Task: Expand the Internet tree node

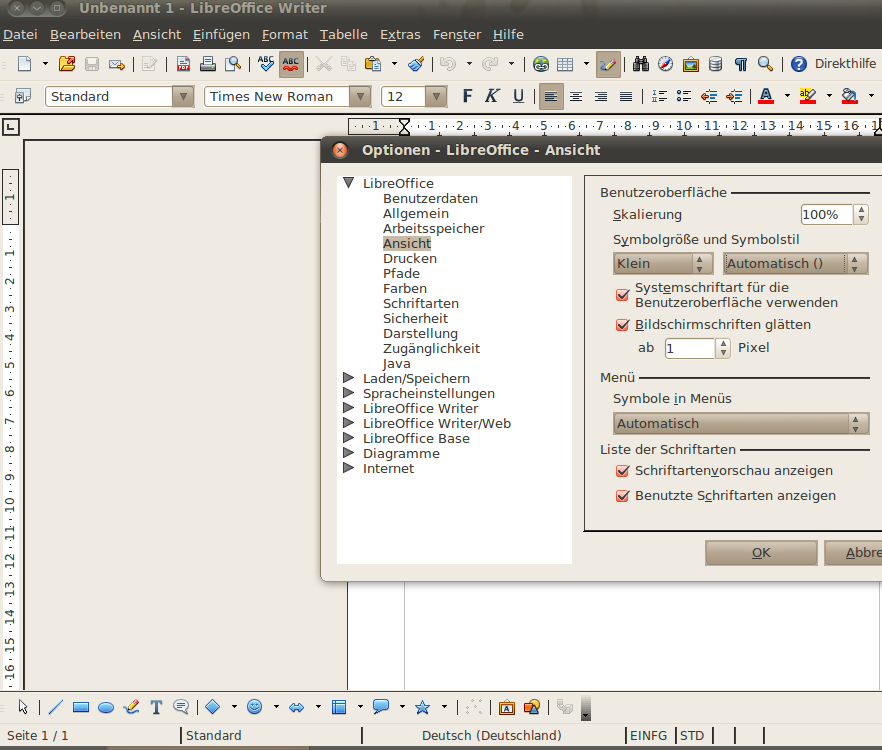Action: [349, 468]
